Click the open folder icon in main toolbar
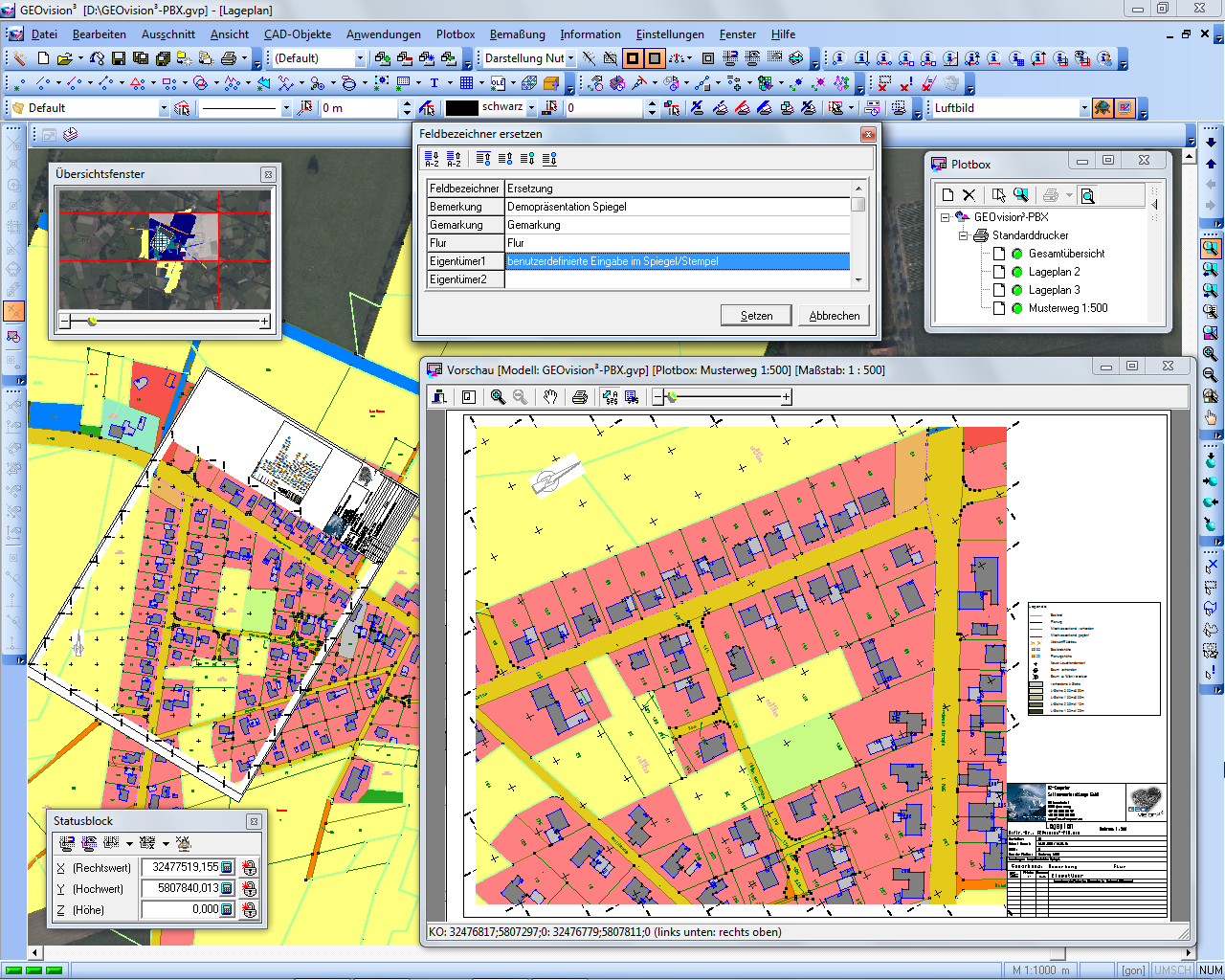Image resolution: width=1225 pixels, height=980 pixels. click(64, 58)
